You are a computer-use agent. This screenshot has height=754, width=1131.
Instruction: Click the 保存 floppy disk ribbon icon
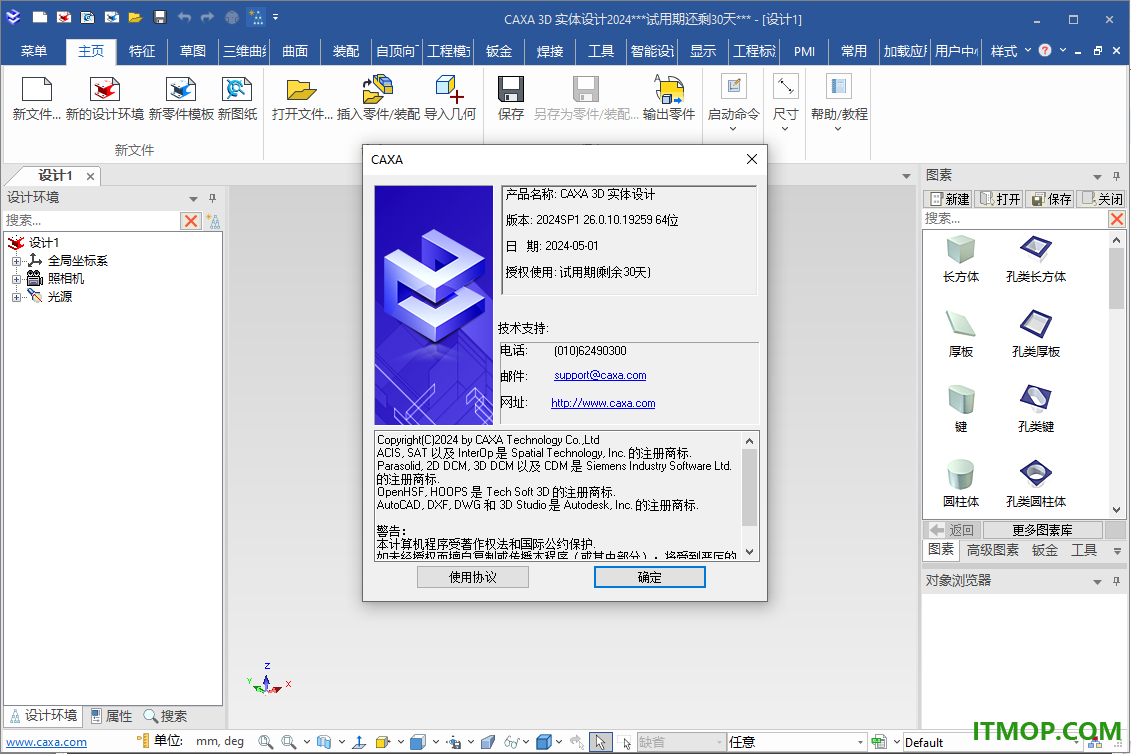511,90
